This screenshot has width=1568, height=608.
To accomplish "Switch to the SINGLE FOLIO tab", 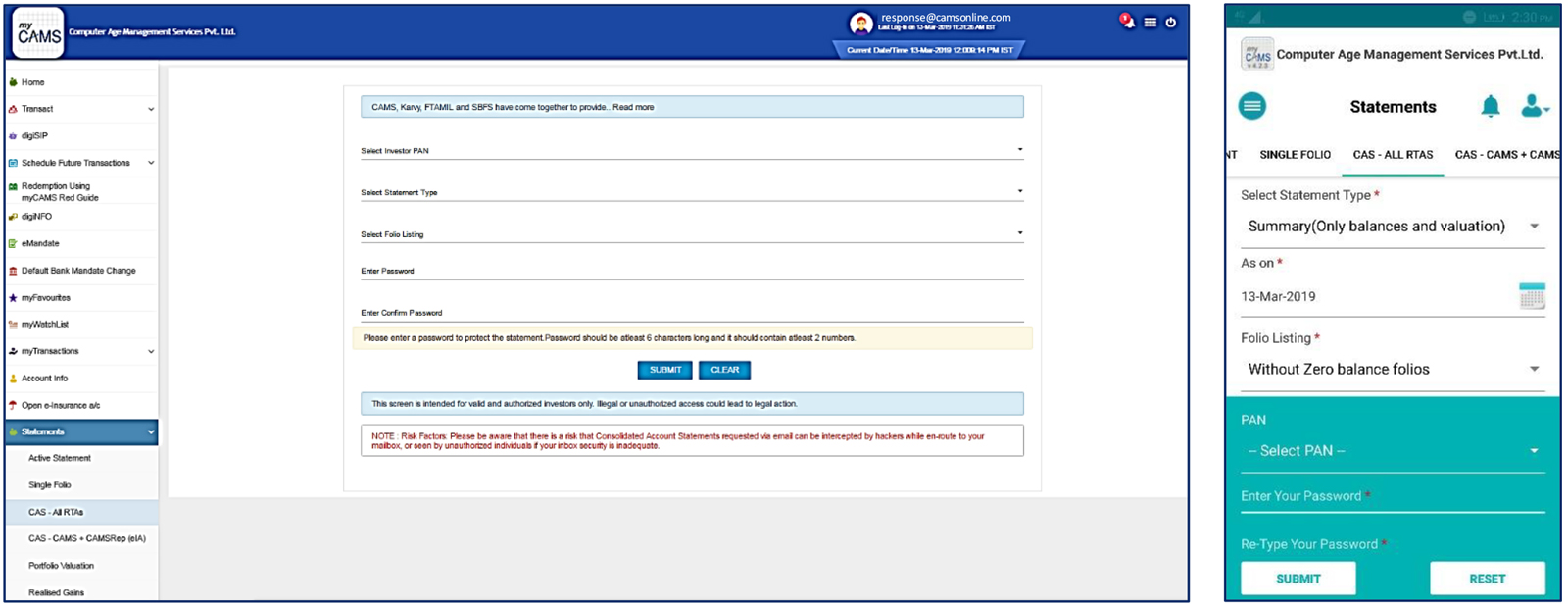I will pos(1295,155).
